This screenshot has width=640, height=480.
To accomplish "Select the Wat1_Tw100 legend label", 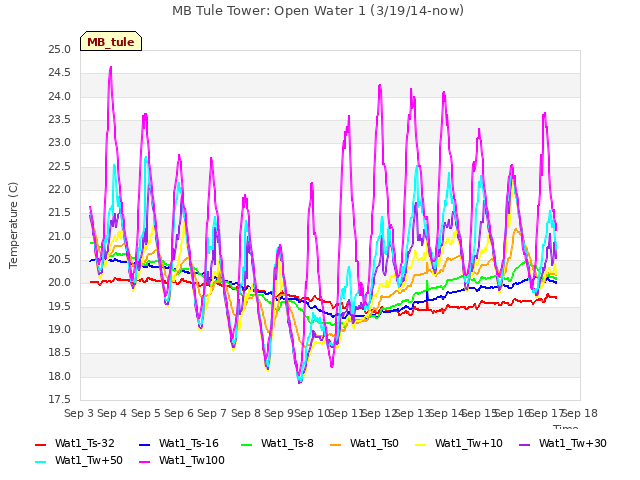I will click(x=192, y=460).
